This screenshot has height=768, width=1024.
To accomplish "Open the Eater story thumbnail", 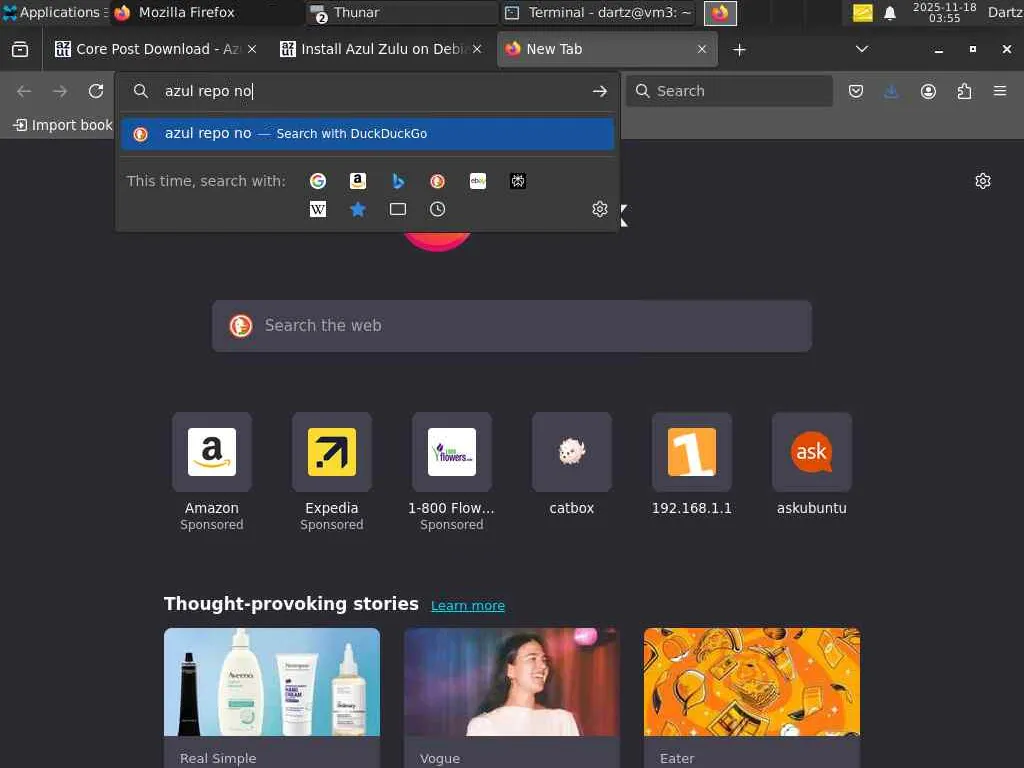I will click(752, 682).
